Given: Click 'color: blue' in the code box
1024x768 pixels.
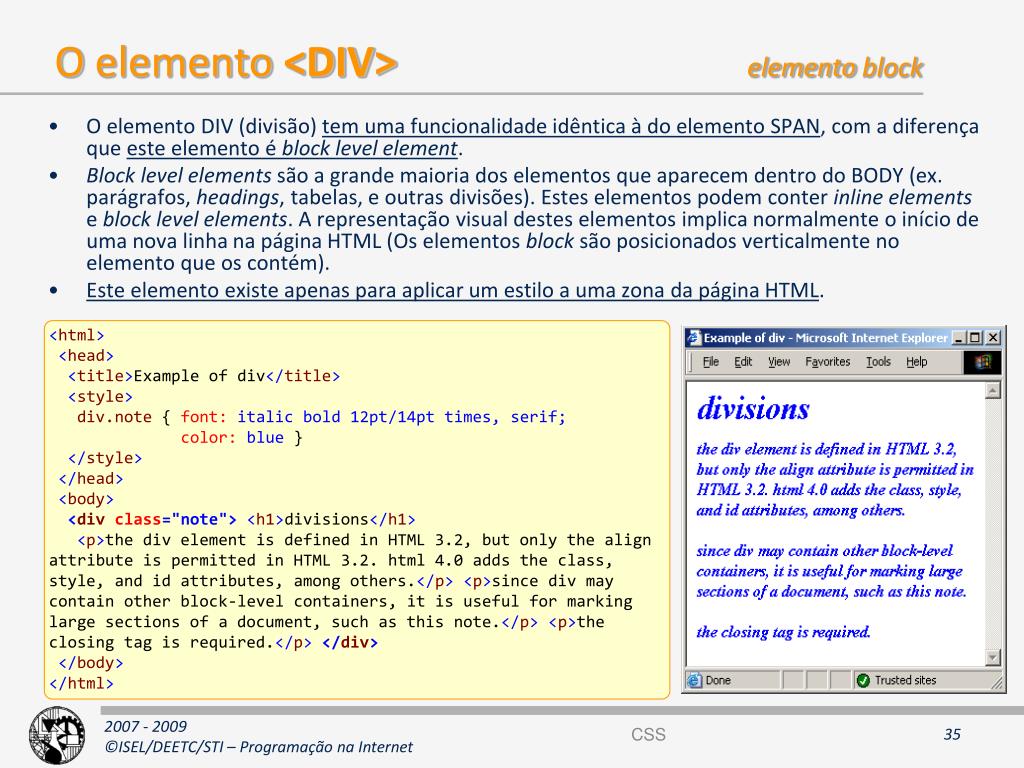Looking at the screenshot, I should click(232, 438).
